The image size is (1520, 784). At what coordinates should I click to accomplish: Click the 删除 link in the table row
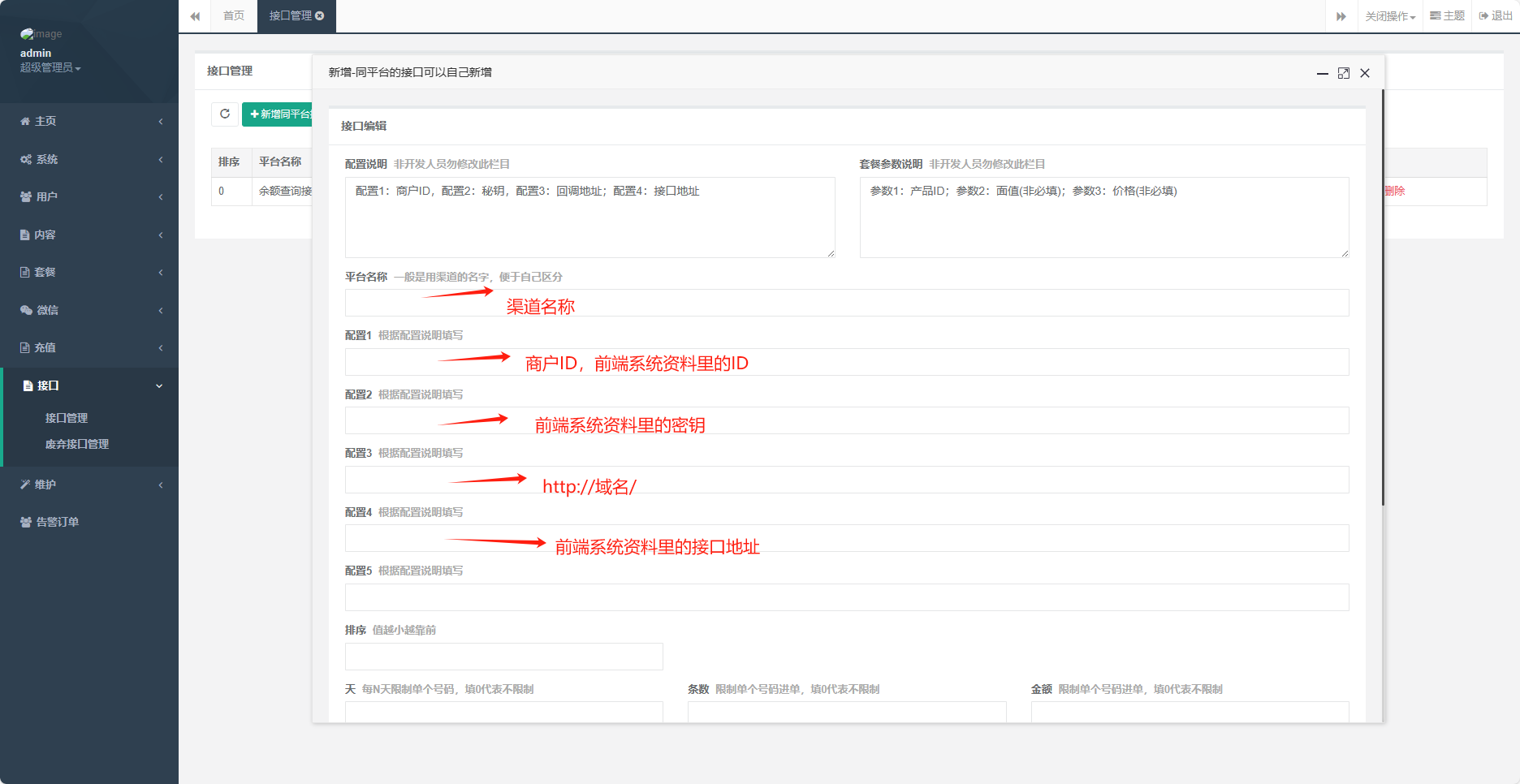(1395, 191)
